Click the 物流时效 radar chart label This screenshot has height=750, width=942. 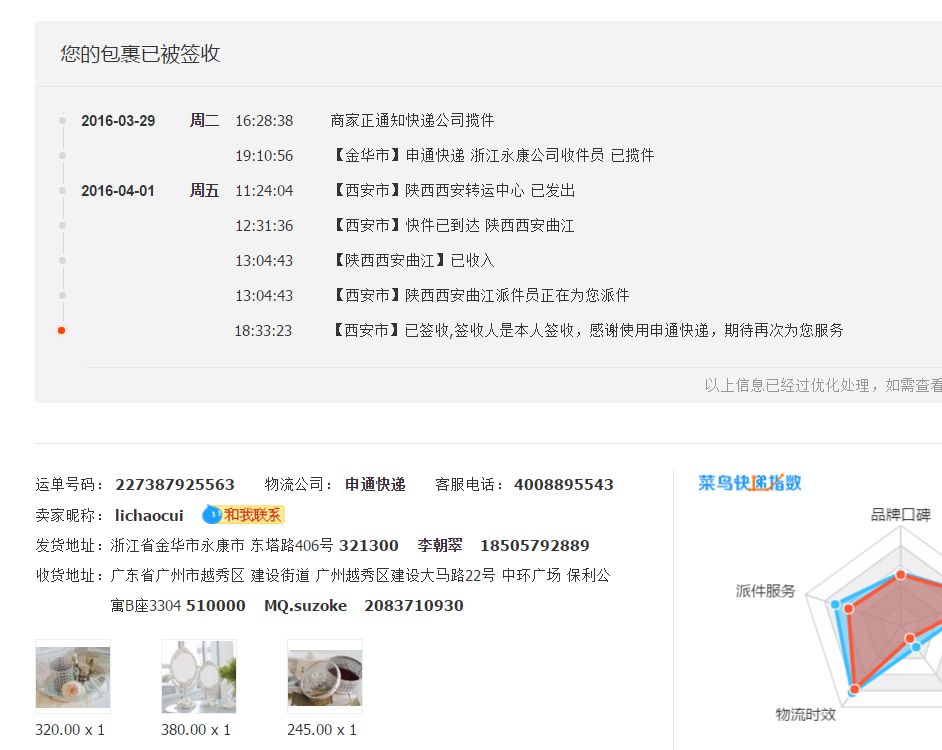[x=805, y=714]
